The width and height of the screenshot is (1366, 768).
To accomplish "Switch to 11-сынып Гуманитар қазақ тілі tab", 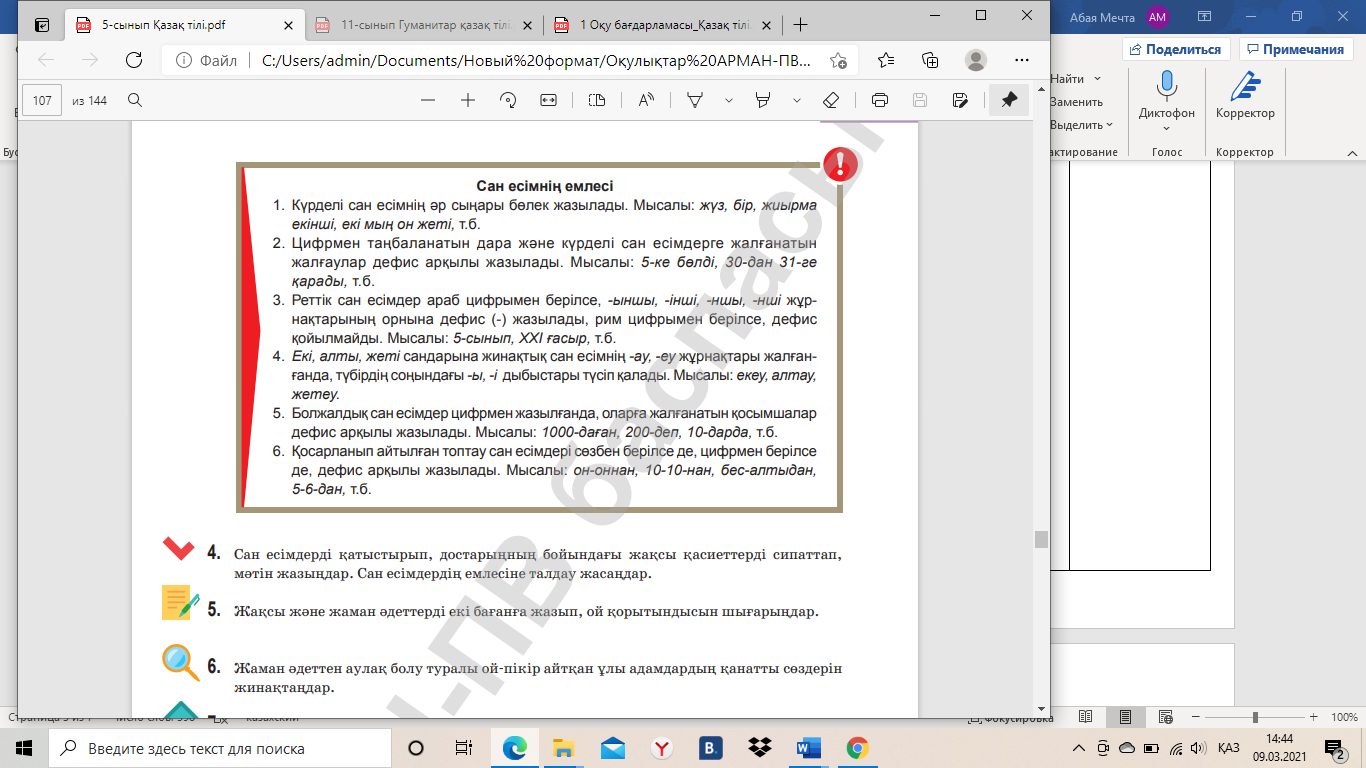I will [x=423, y=25].
